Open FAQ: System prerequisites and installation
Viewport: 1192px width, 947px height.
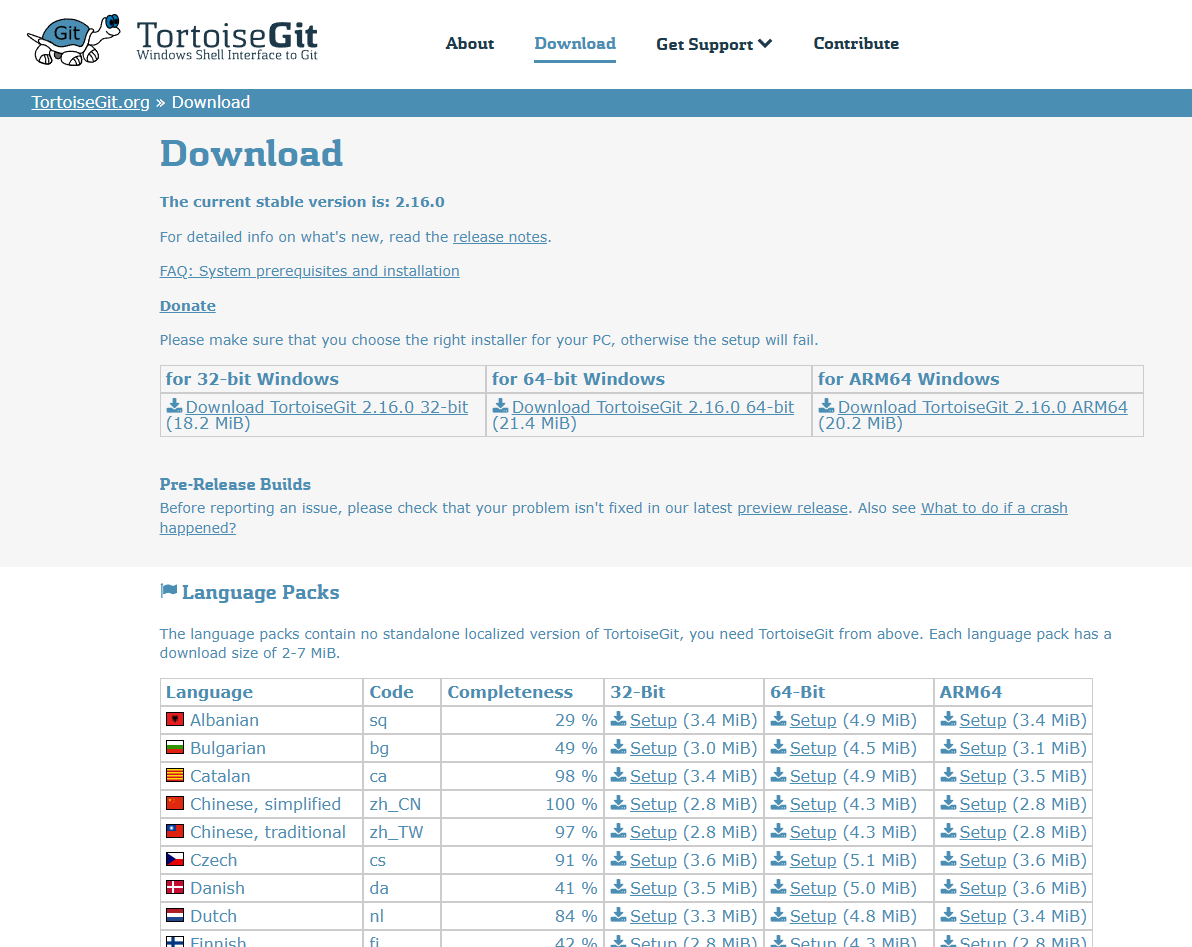309,271
